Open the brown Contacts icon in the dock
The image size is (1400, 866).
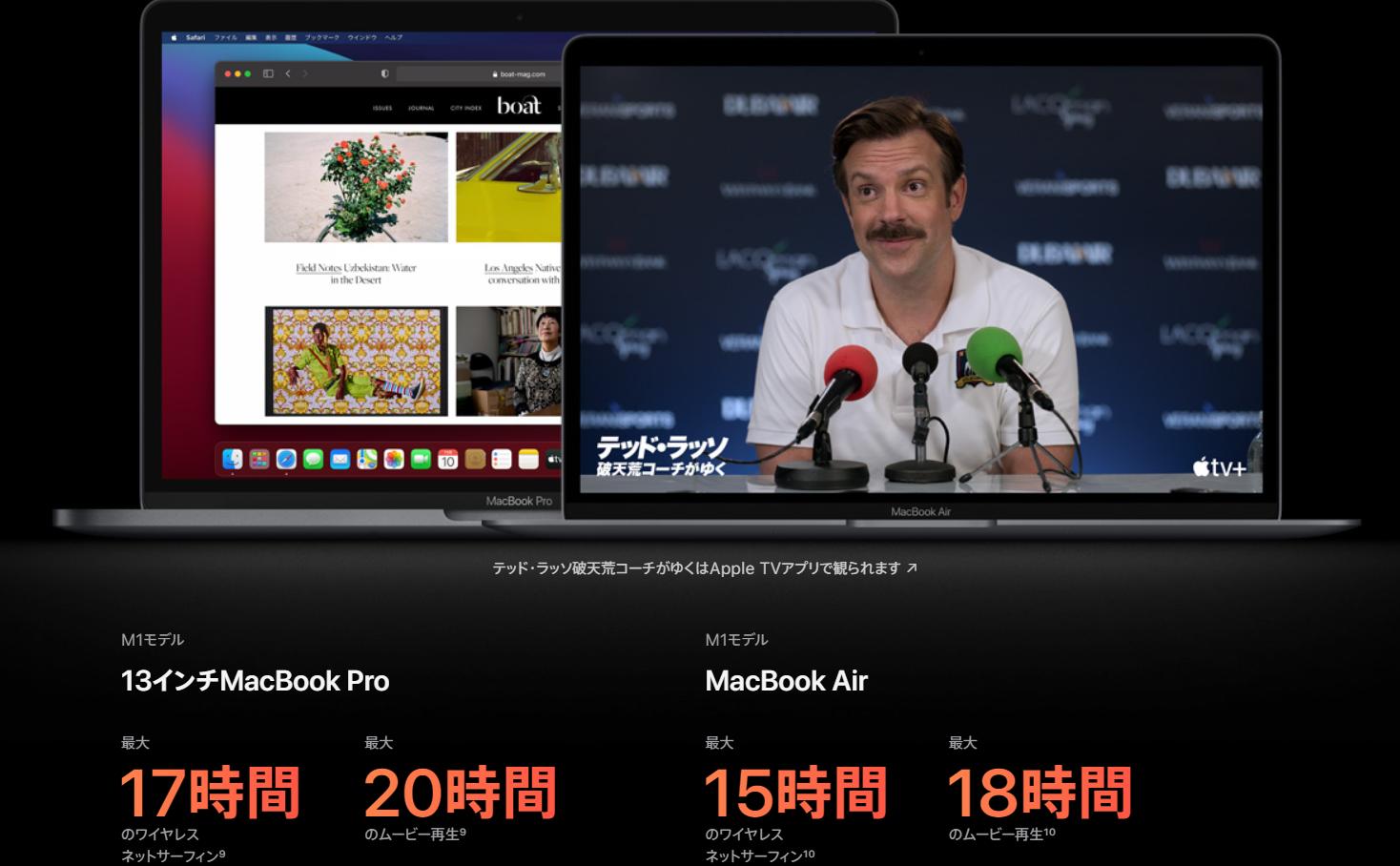point(475,460)
